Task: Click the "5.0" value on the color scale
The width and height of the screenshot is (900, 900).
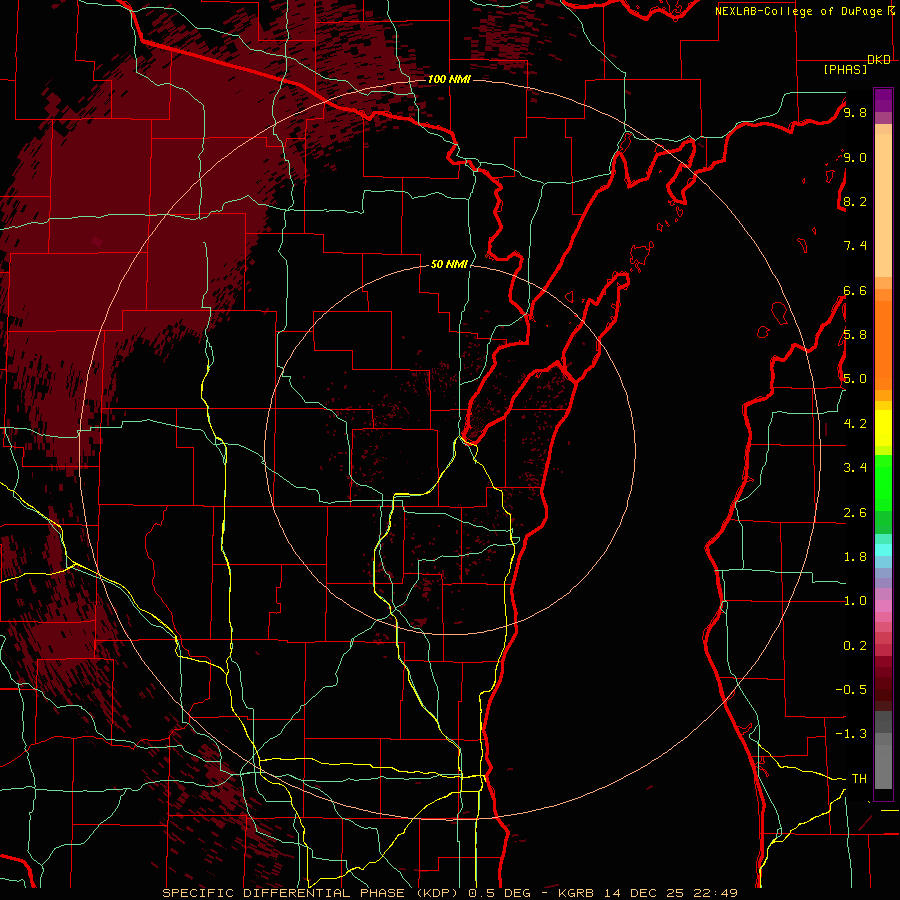Action: point(855,379)
